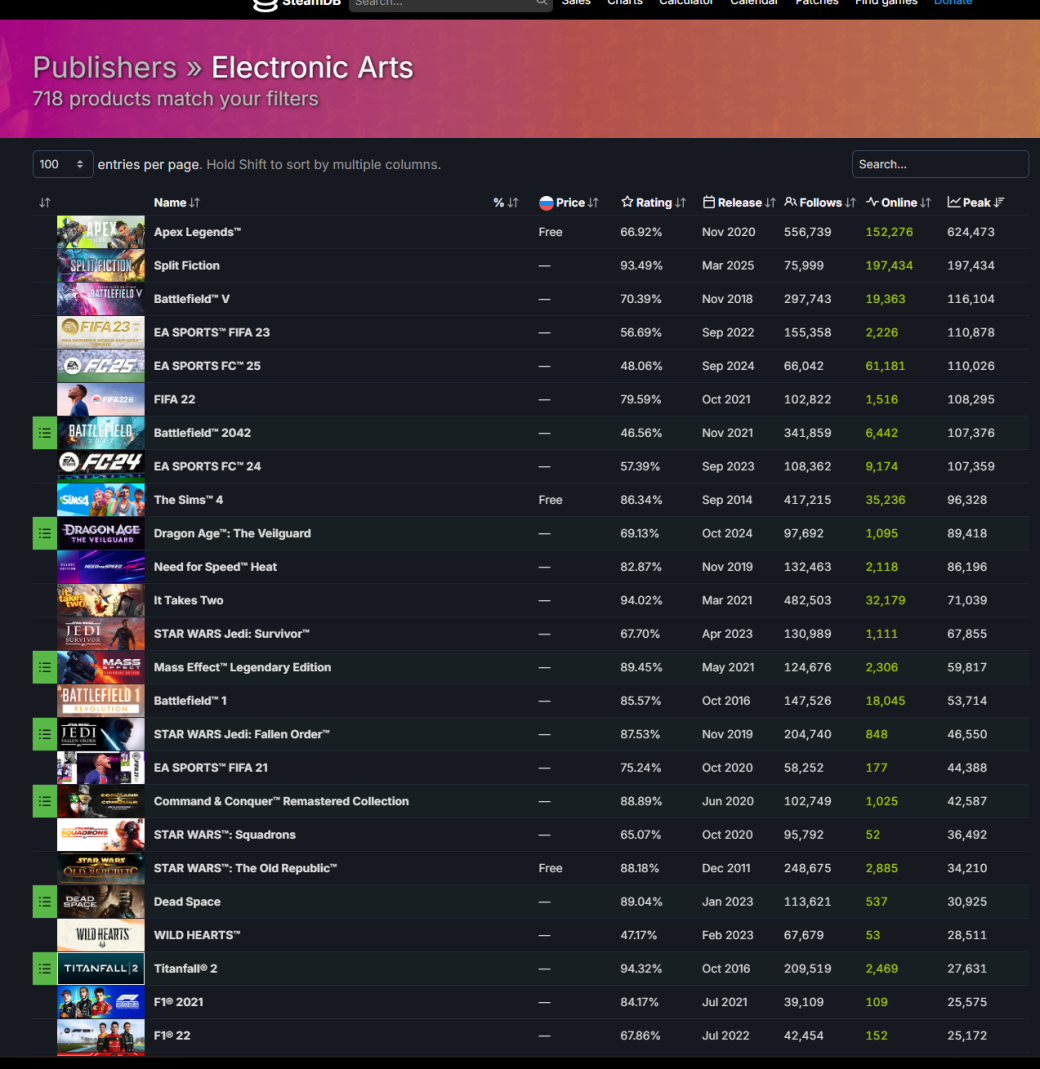
Task: Sort by the Peak column header
Action: pos(976,202)
